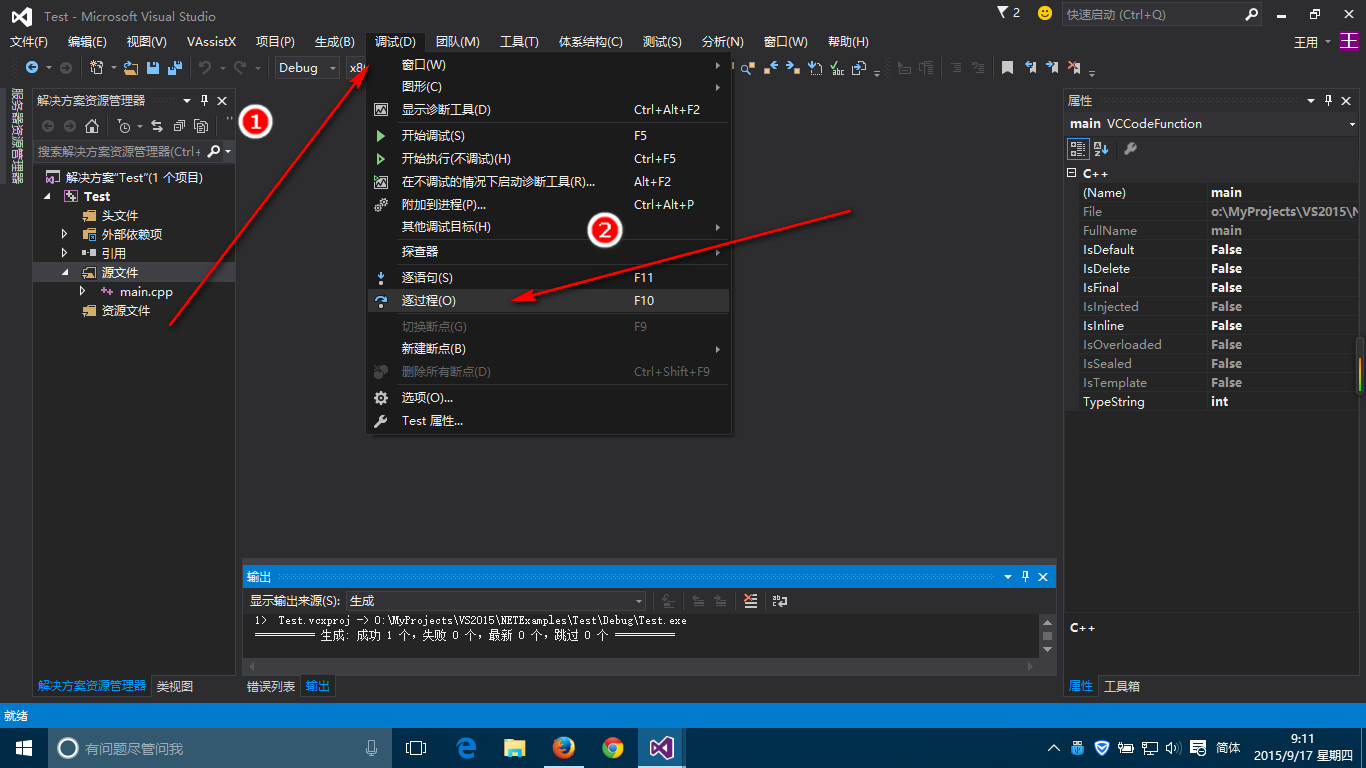Collapse the Test project node

[47, 197]
